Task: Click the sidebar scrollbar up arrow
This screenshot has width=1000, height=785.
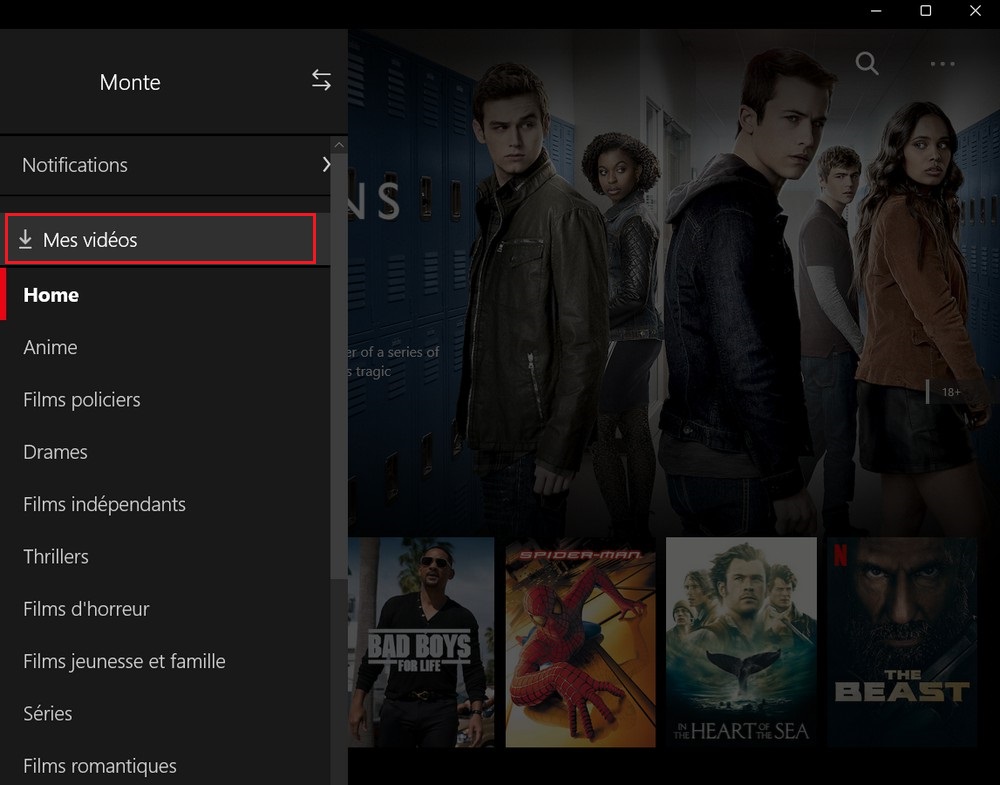Action: click(x=338, y=146)
